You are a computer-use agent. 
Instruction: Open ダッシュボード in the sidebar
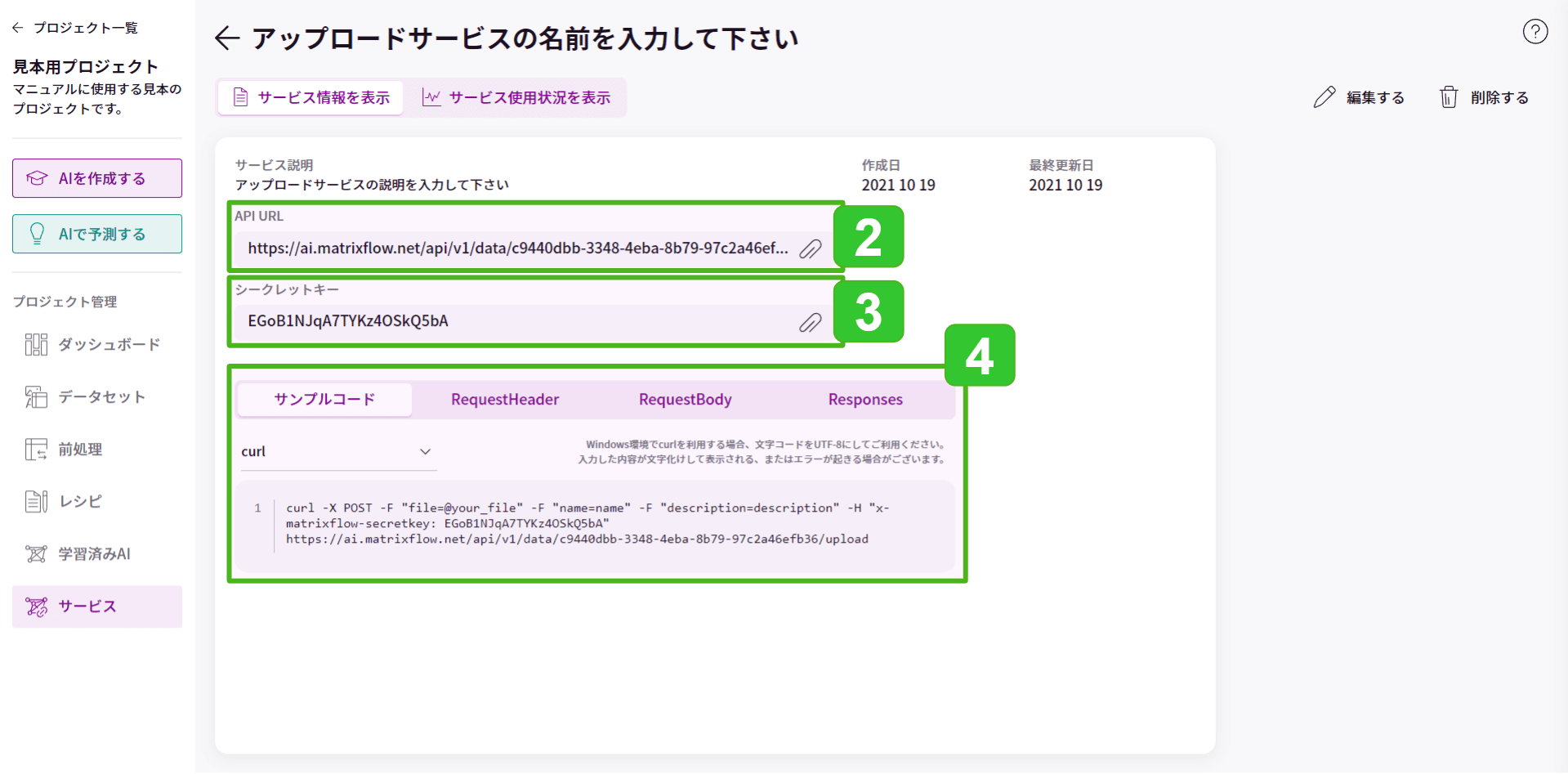click(x=97, y=345)
